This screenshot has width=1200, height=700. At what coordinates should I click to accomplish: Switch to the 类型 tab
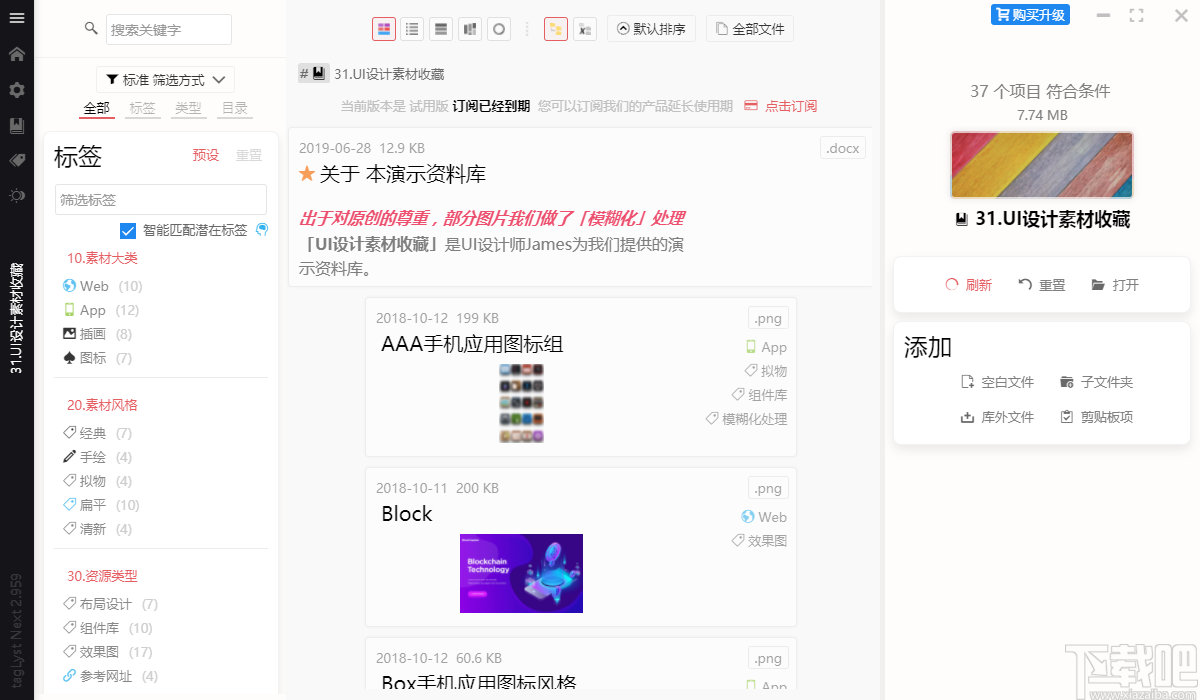point(188,107)
